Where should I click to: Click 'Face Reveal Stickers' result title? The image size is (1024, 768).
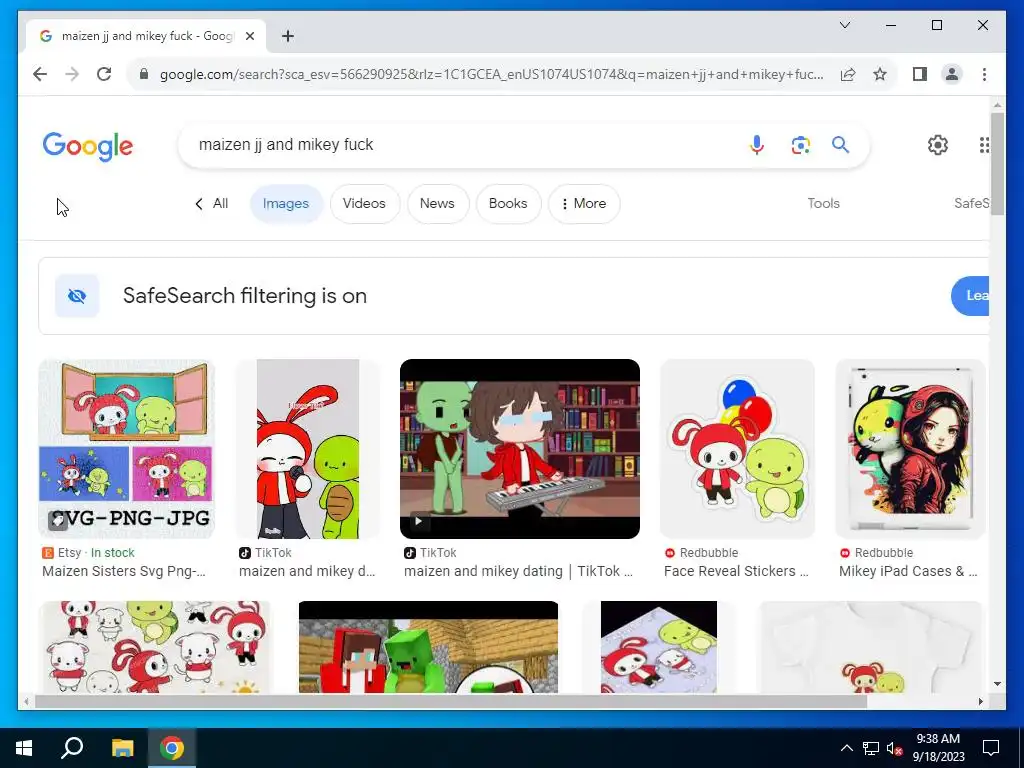click(736, 571)
